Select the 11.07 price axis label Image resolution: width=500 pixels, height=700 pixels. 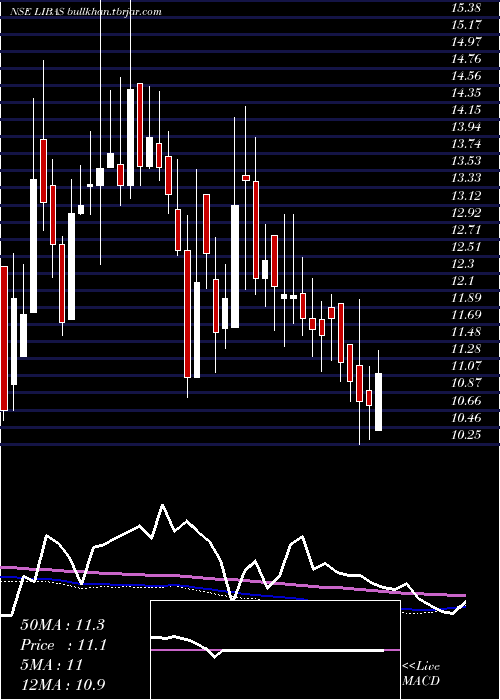(466, 366)
